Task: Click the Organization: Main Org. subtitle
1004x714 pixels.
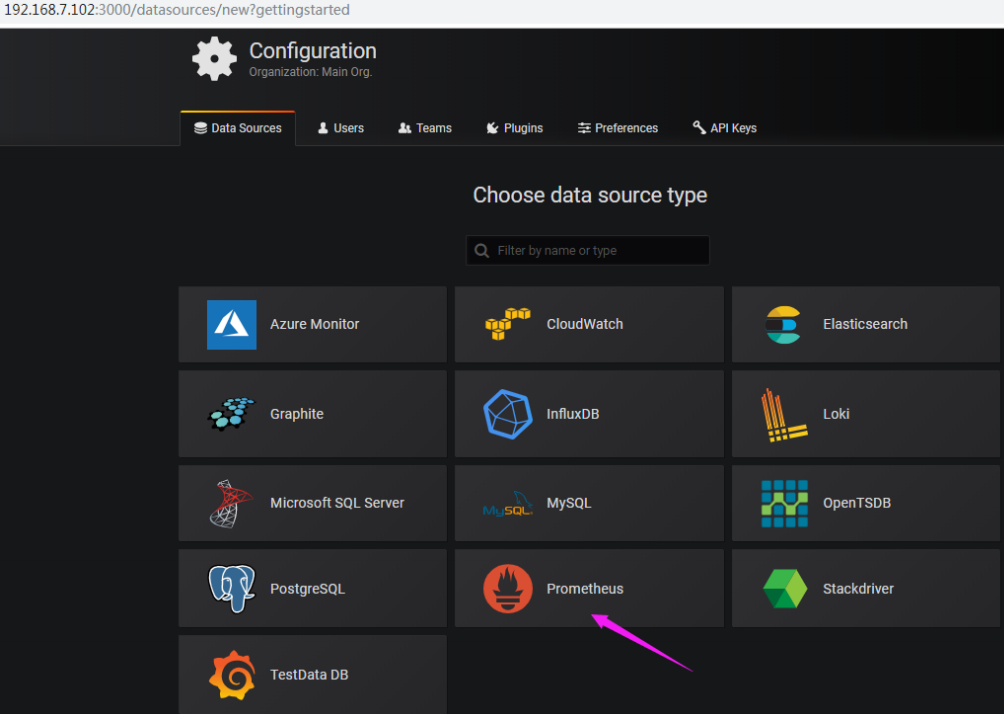Action: pyautogui.click(x=311, y=72)
